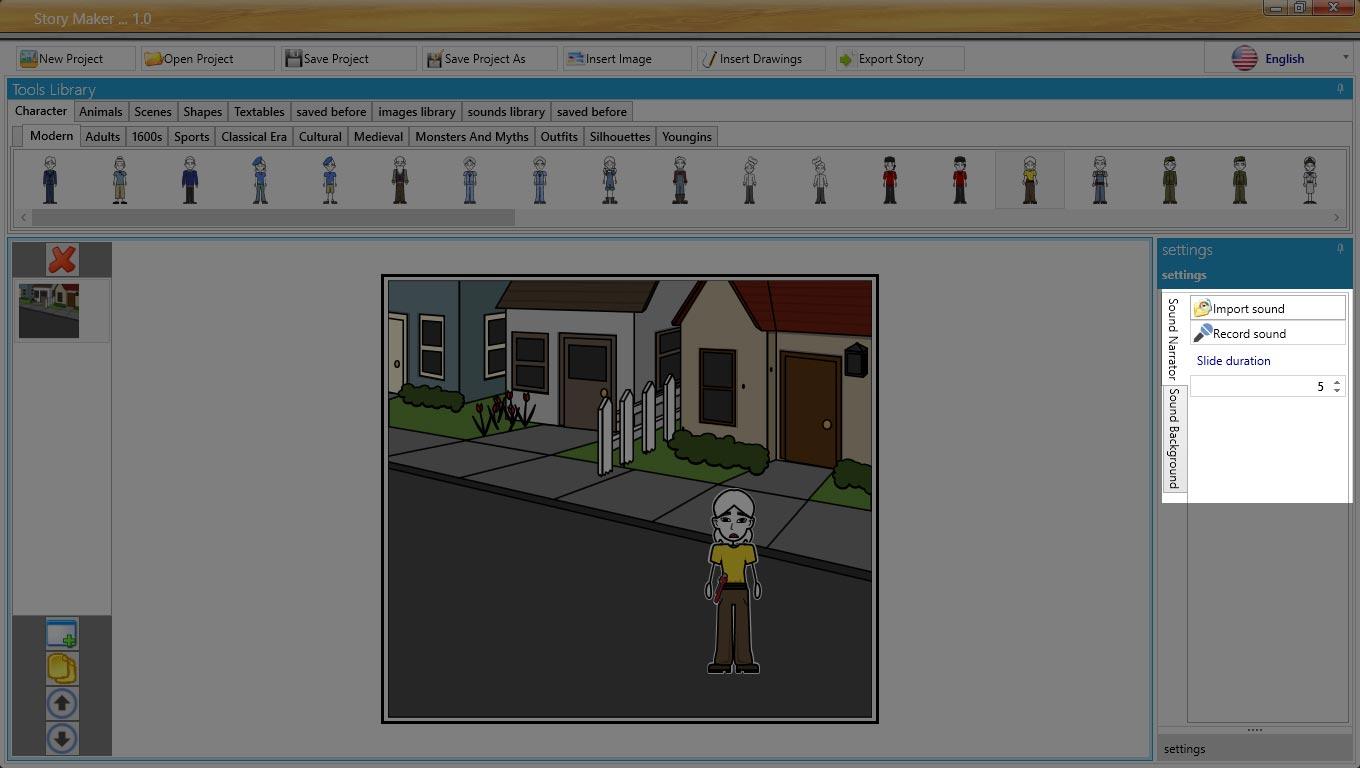Open the Textables tab
This screenshot has width=1360, height=768.
[x=260, y=112]
